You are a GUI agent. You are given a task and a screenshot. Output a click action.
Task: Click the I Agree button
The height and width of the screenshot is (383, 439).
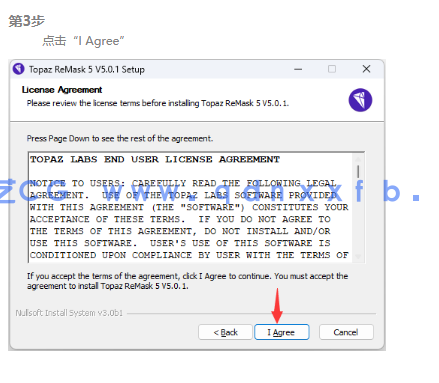pos(282,332)
